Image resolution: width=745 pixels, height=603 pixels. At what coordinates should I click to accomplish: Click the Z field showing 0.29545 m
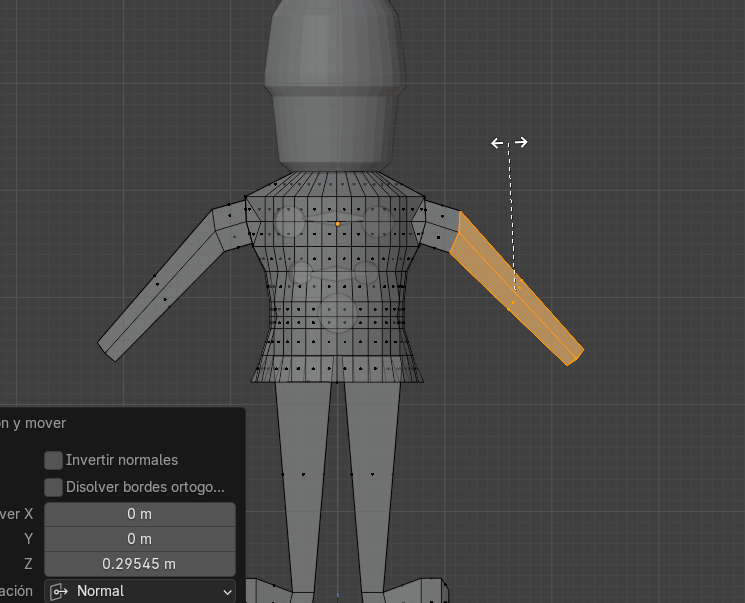(140, 564)
